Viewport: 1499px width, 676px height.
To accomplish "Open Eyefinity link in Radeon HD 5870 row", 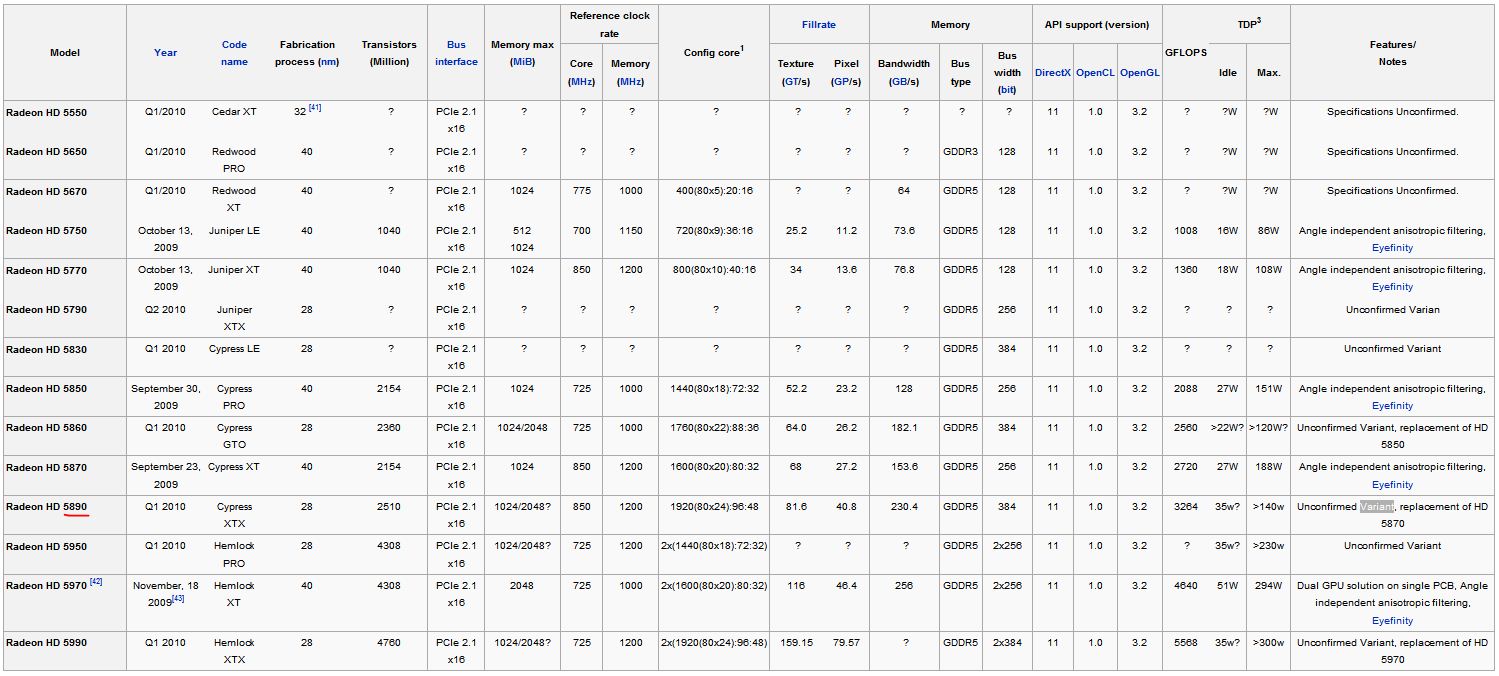I will (x=1392, y=485).
